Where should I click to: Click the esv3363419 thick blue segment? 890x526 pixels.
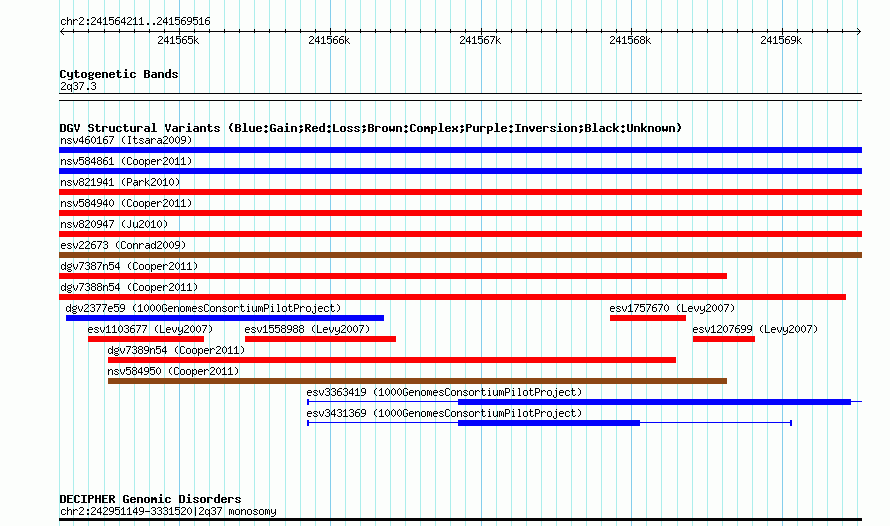pyautogui.click(x=654, y=402)
